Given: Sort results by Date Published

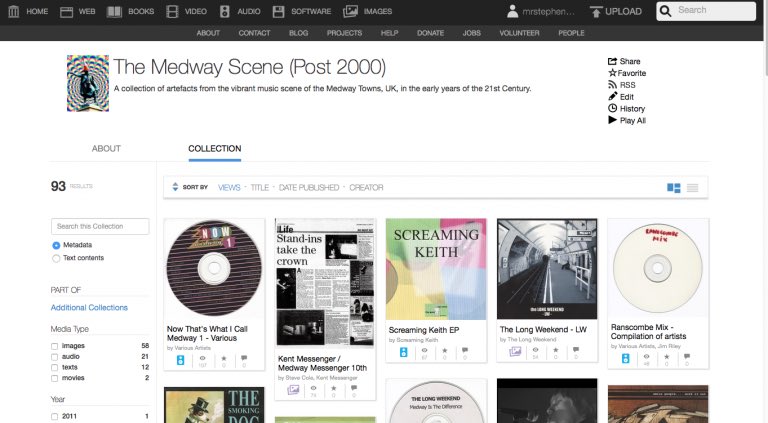Looking at the screenshot, I should click(x=309, y=188).
